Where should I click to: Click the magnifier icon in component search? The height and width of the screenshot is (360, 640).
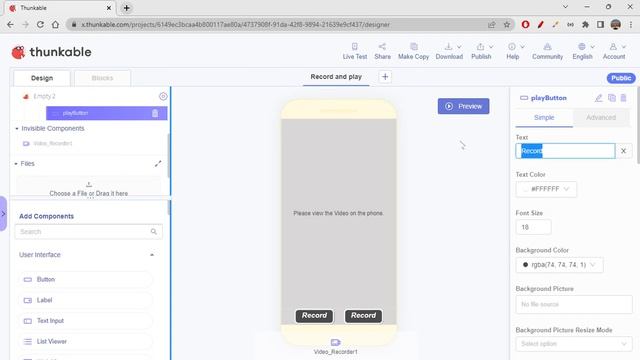point(153,231)
